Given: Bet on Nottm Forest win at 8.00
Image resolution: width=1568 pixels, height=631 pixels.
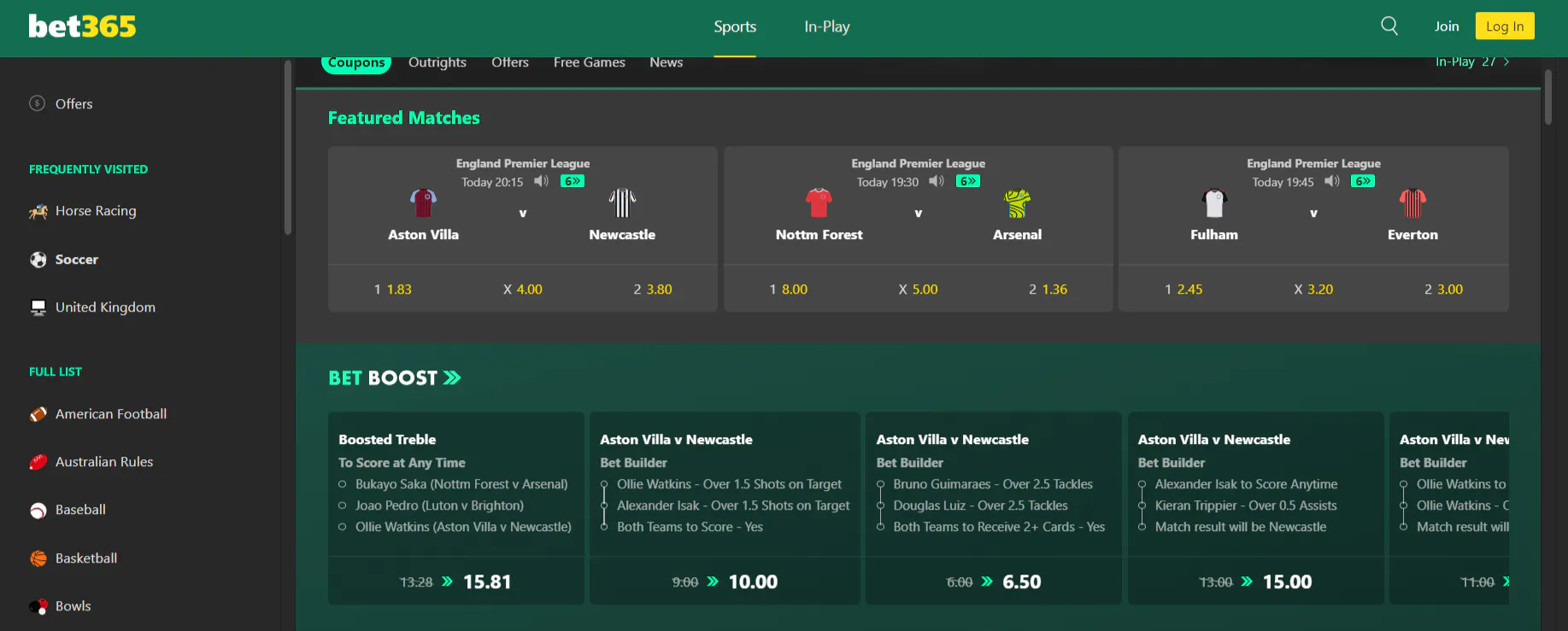Looking at the screenshot, I should [x=789, y=289].
